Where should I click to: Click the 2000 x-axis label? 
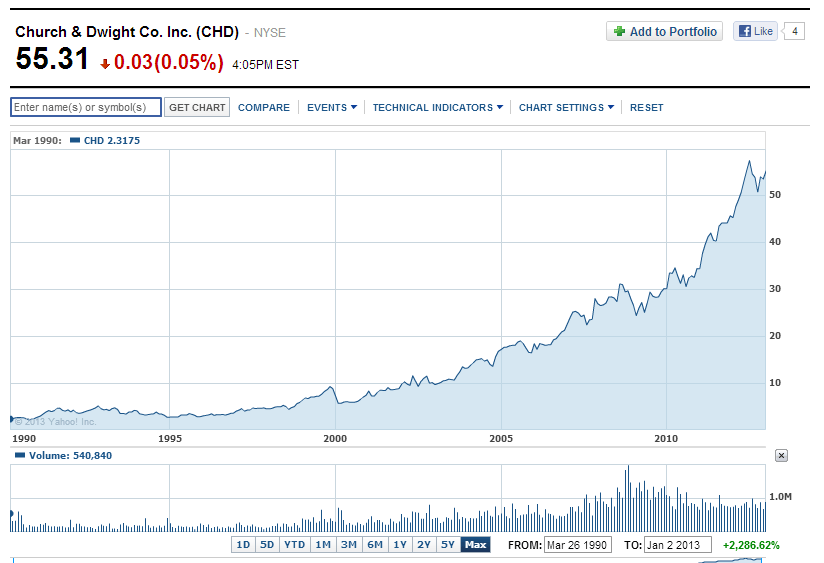click(x=335, y=438)
